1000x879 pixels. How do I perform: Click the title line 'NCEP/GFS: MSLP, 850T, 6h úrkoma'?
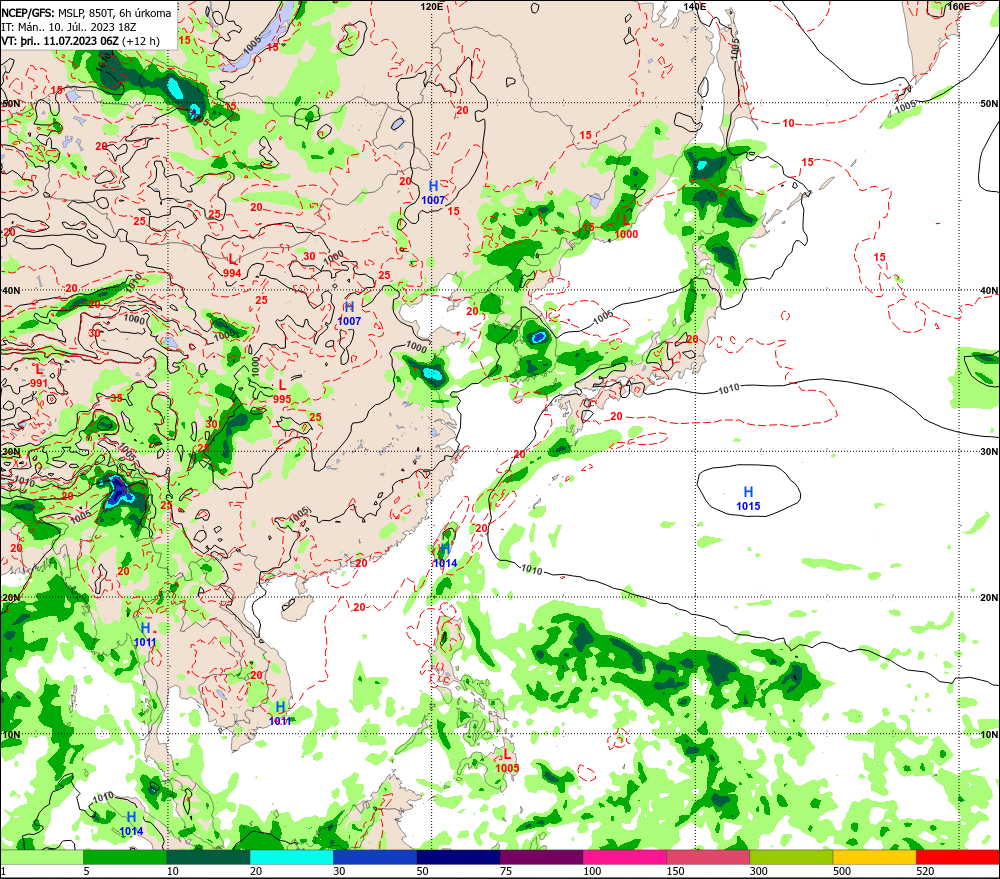(87, 13)
